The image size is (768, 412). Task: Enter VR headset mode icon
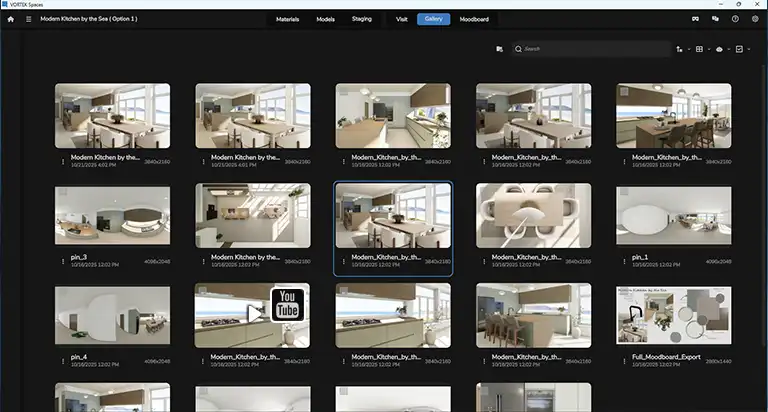coord(694,19)
